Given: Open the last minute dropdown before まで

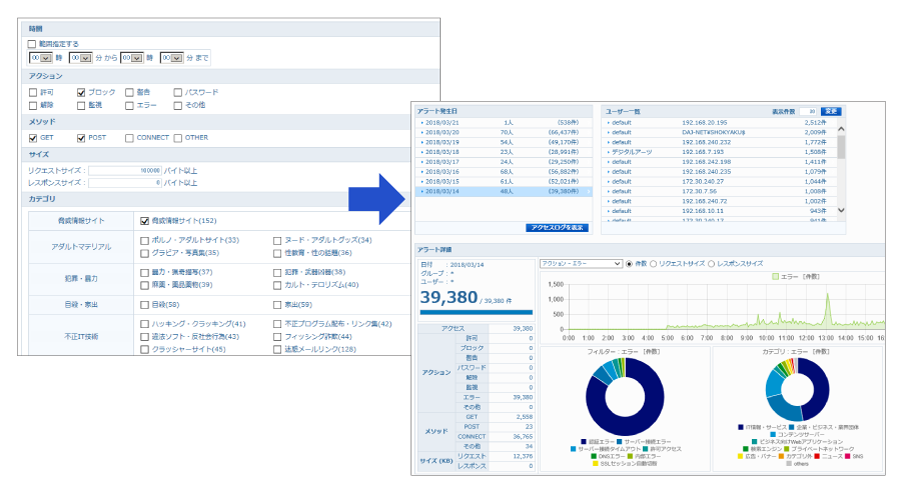Looking at the screenshot, I should [x=171, y=58].
